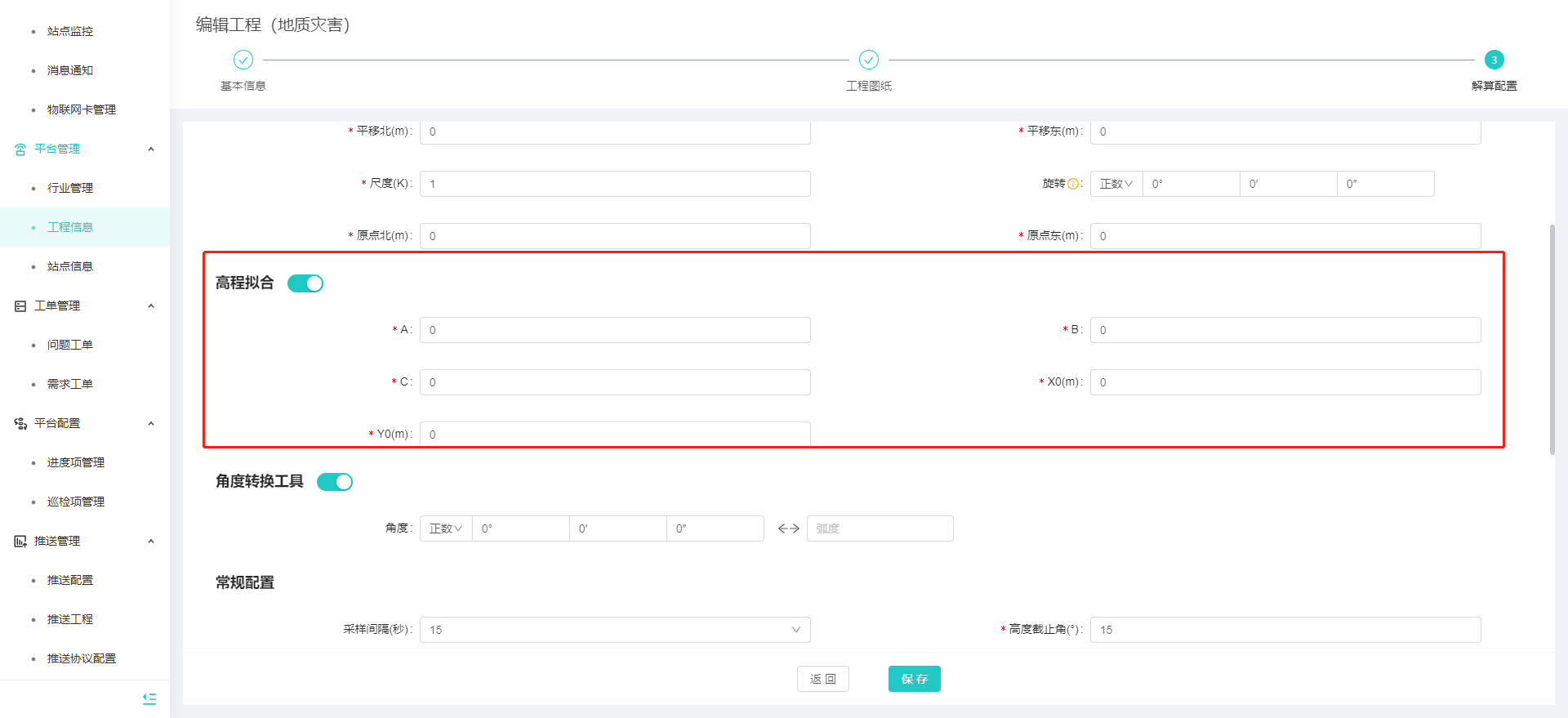Expand the 采样间隔 dropdown list

click(x=615, y=630)
